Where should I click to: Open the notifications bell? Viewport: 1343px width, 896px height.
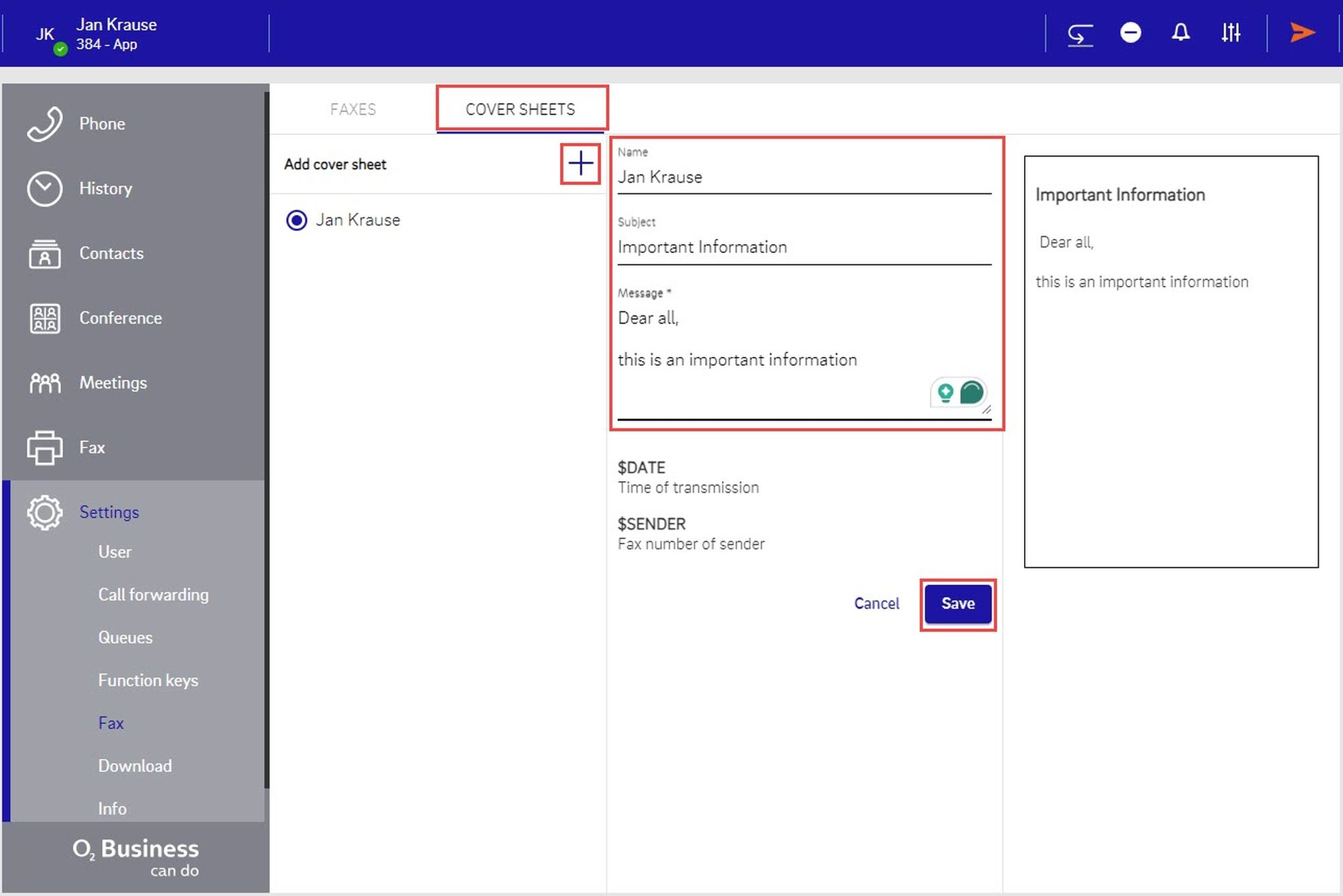[x=1180, y=33]
